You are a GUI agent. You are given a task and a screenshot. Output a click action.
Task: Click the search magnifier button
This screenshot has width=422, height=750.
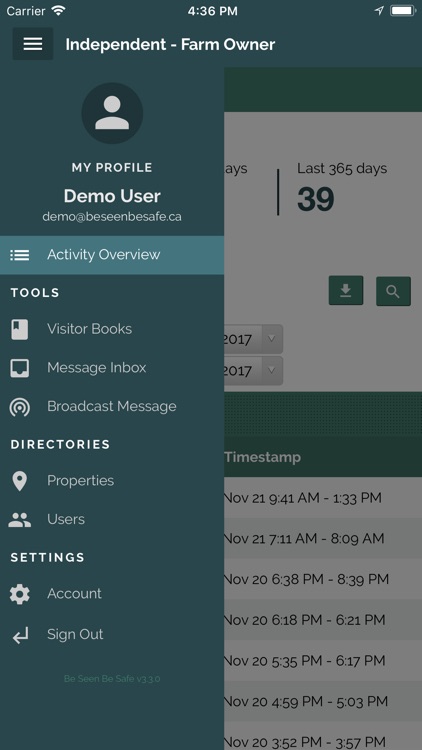(x=393, y=291)
